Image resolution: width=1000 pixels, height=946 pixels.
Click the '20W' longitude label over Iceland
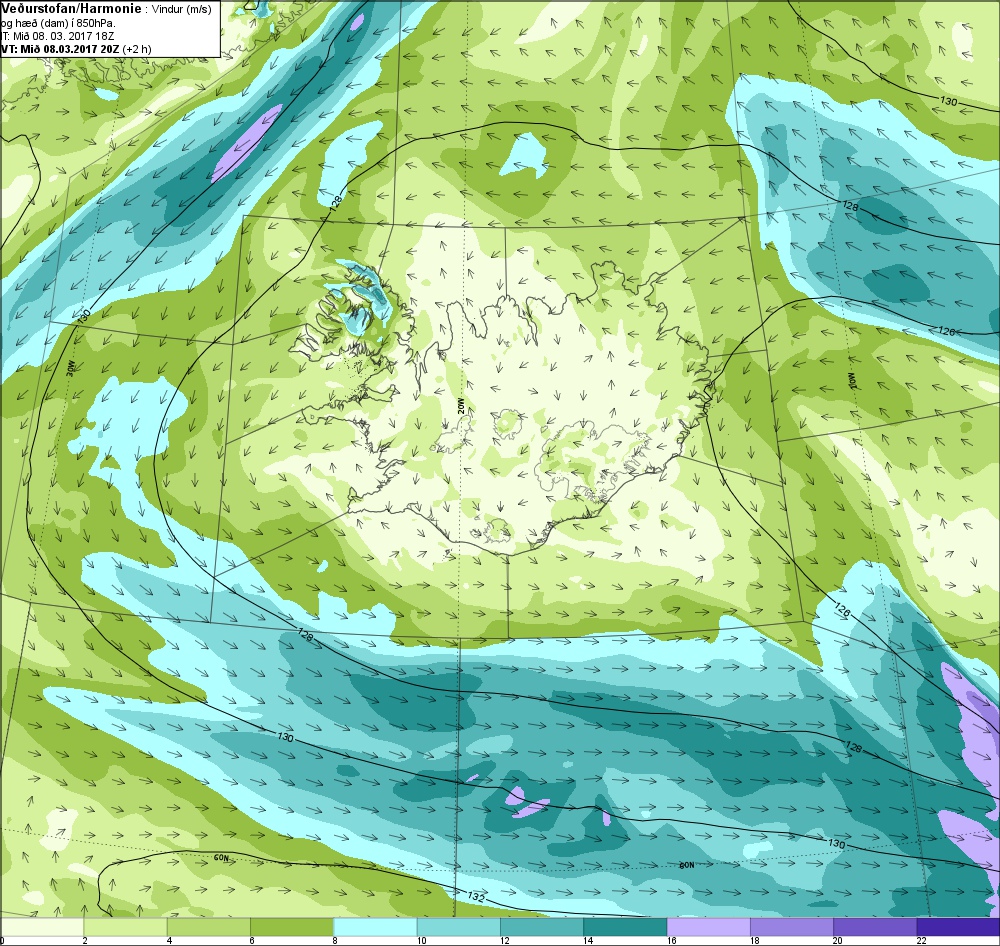click(461, 406)
